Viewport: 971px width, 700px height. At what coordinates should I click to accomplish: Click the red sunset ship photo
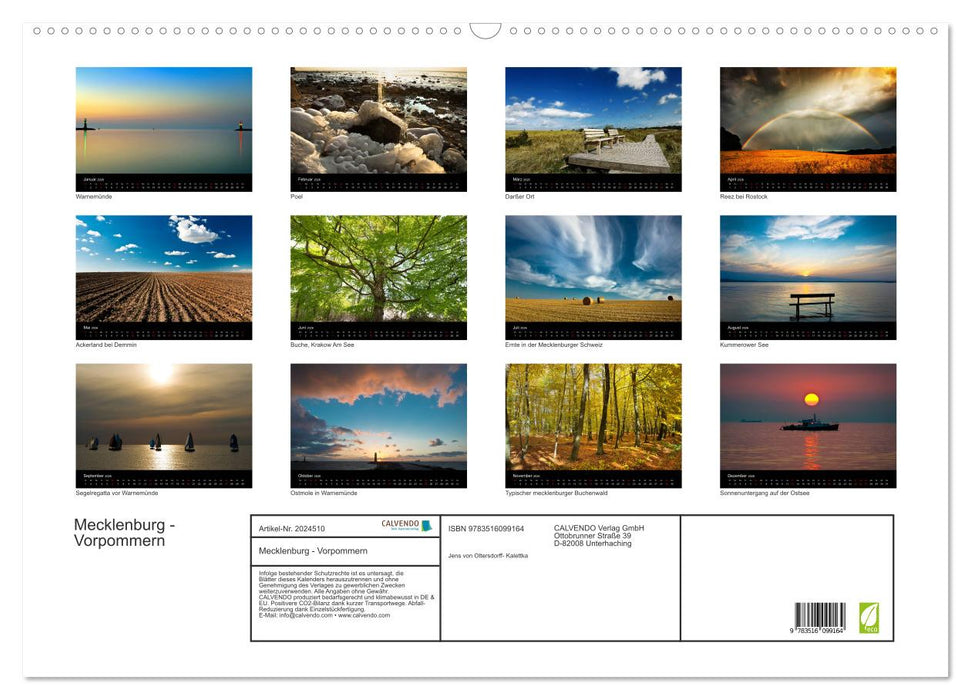[x=807, y=418]
